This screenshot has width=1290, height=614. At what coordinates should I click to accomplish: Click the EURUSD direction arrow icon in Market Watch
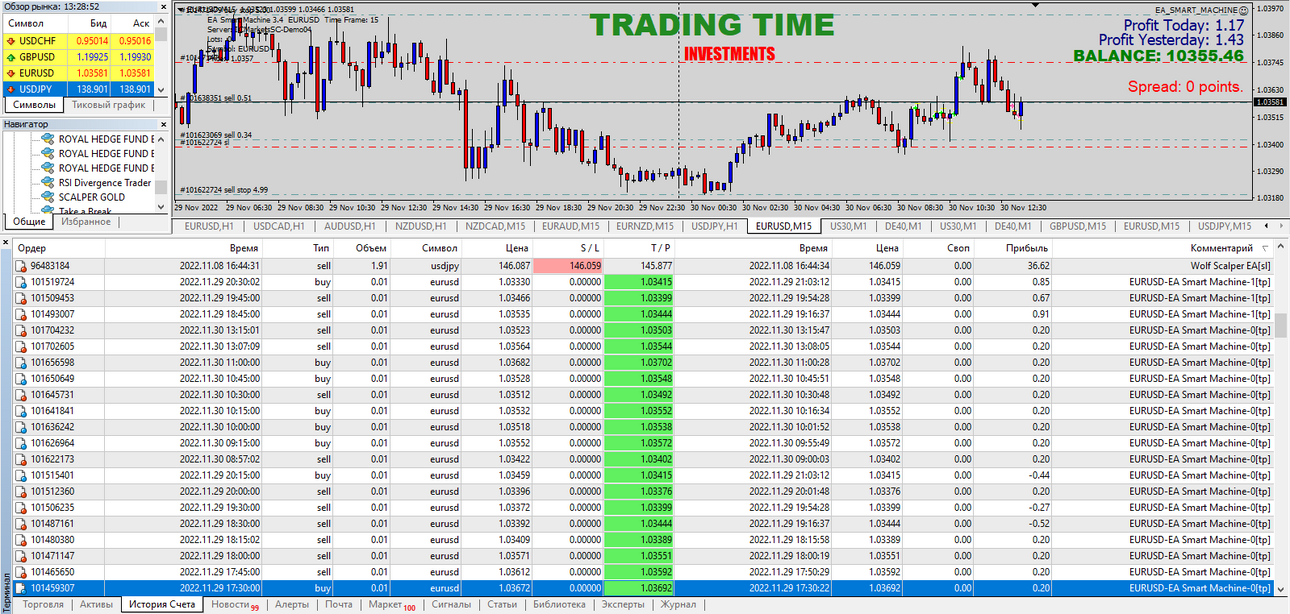pyautogui.click(x=11, y=73)
